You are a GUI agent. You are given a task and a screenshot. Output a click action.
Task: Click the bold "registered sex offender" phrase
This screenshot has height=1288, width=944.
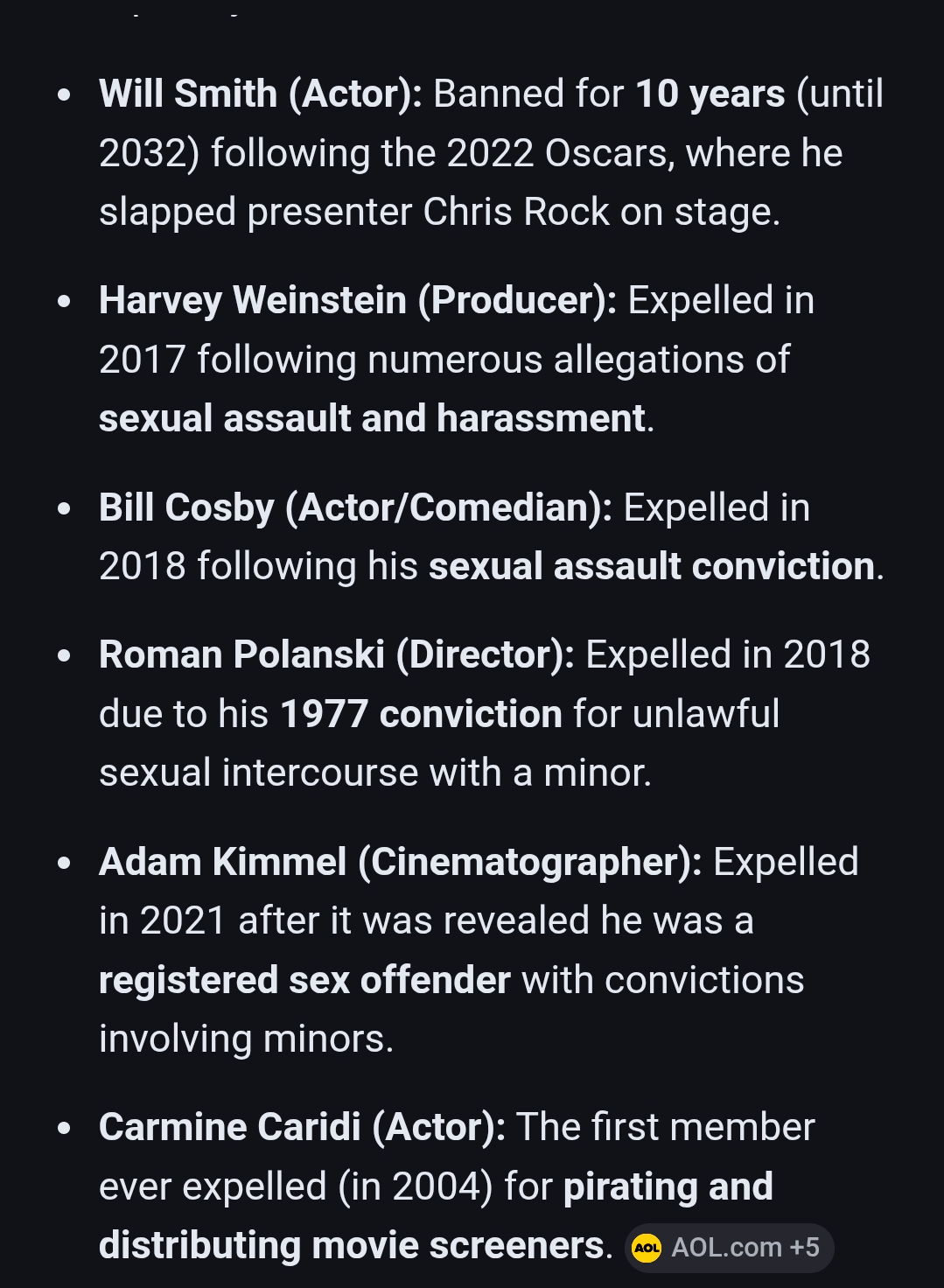[304, 980]
